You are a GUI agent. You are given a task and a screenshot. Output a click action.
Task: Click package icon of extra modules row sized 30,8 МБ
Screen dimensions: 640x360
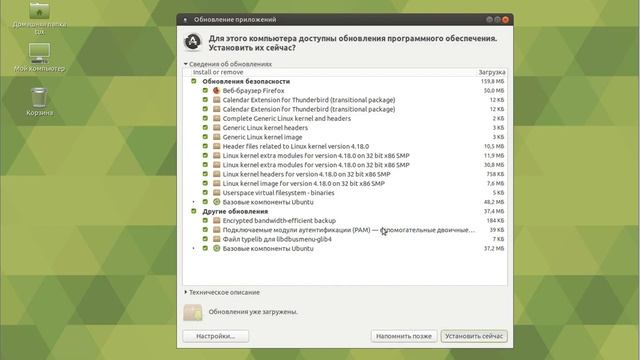click(x=217, y=165)
